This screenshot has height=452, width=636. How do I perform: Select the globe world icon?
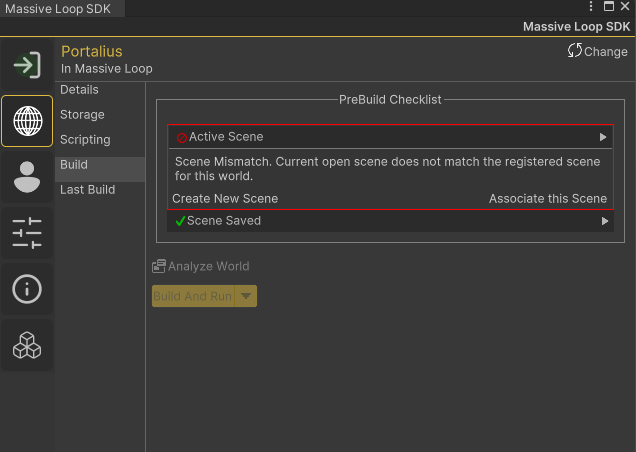[x=27, y=121]
